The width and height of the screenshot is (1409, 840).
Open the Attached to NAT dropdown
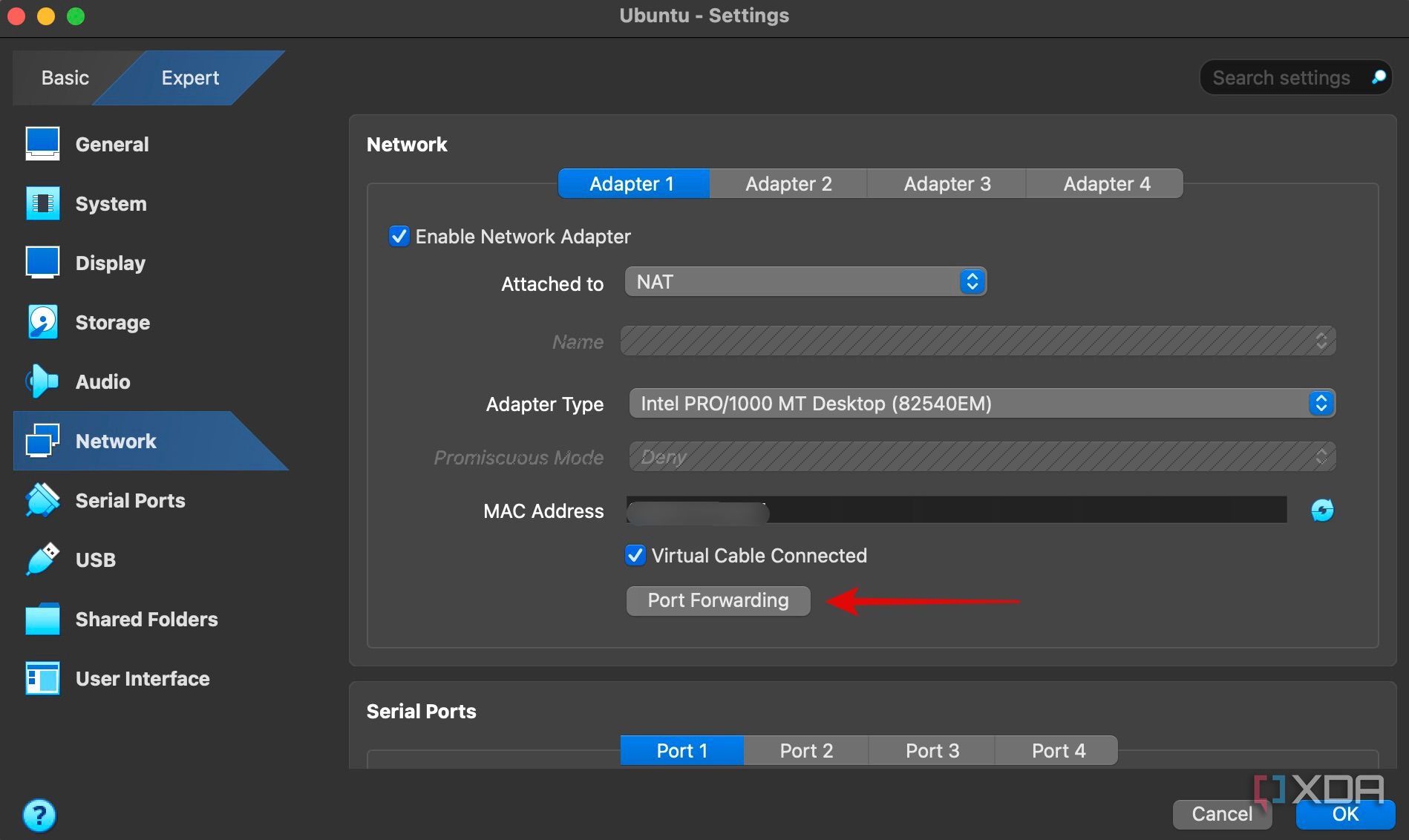pos(805,282)
